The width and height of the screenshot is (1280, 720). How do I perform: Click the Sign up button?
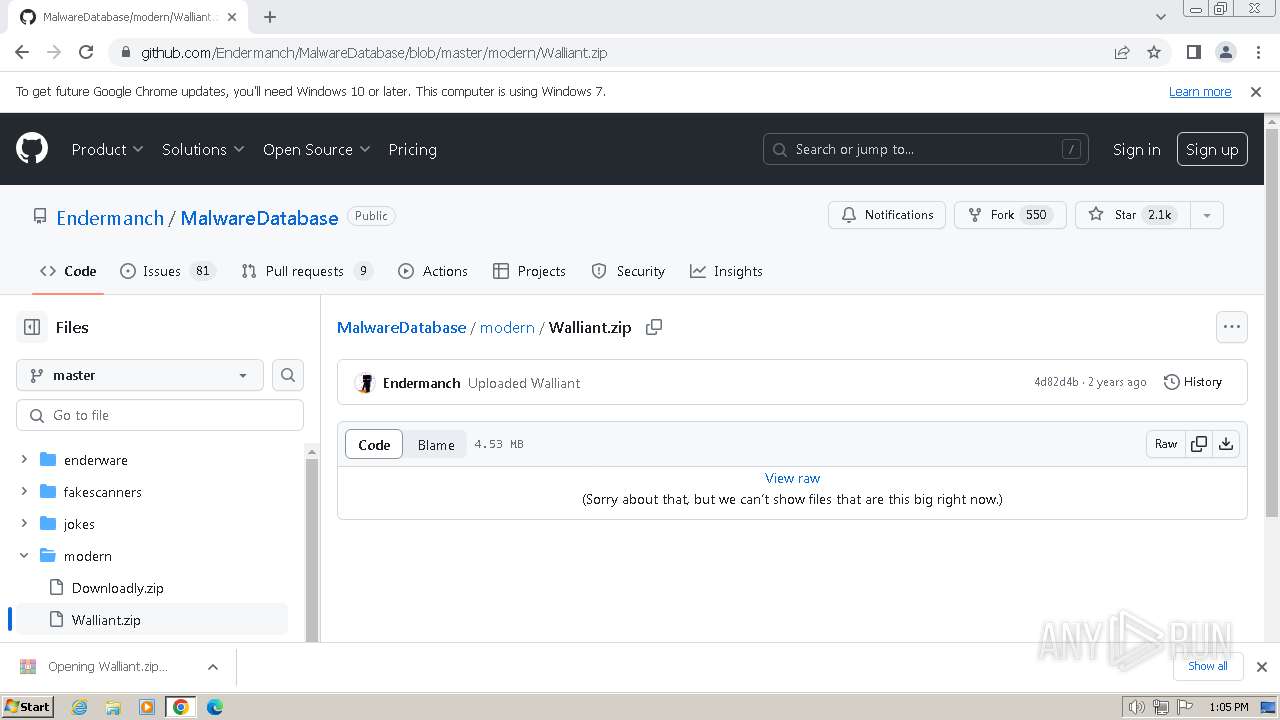1212,149
